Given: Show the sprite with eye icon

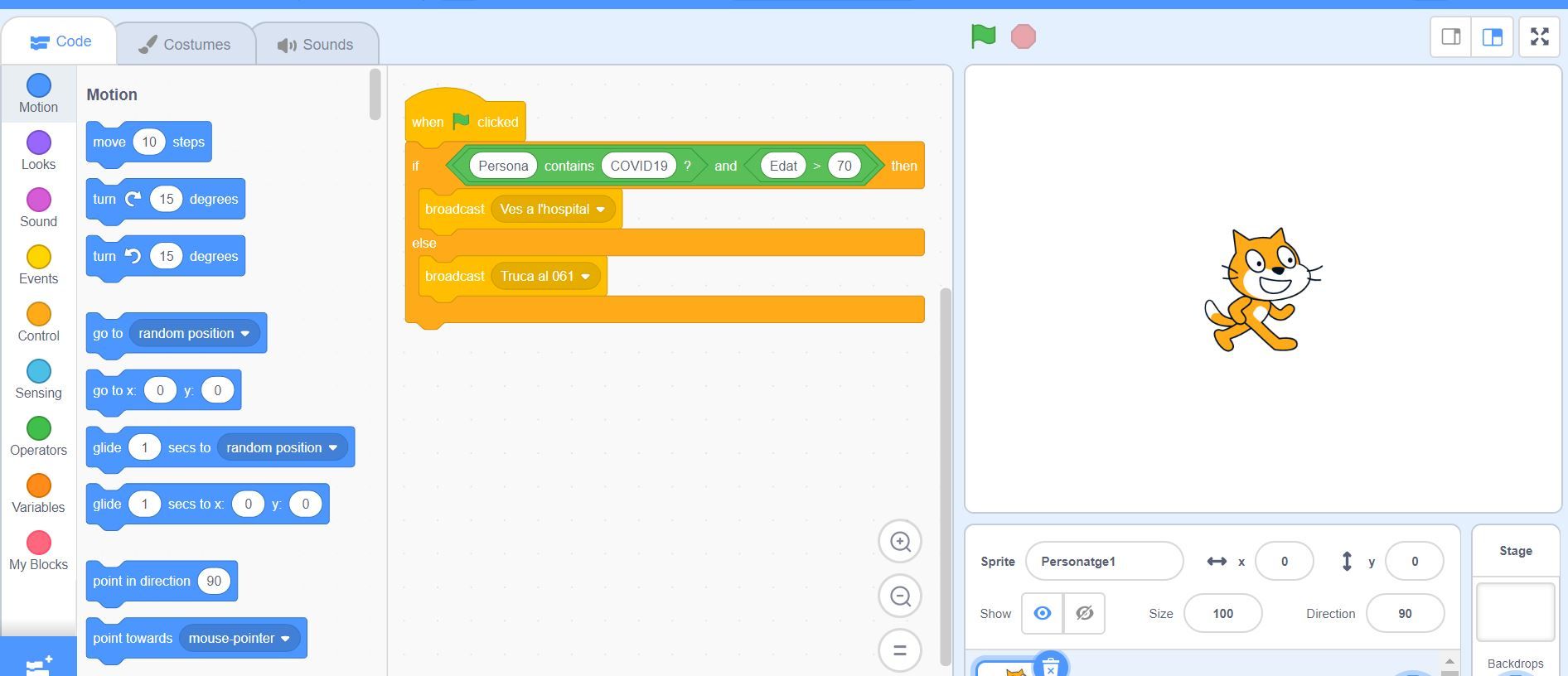Looking at the screenshot, I should pos(1042,613).
